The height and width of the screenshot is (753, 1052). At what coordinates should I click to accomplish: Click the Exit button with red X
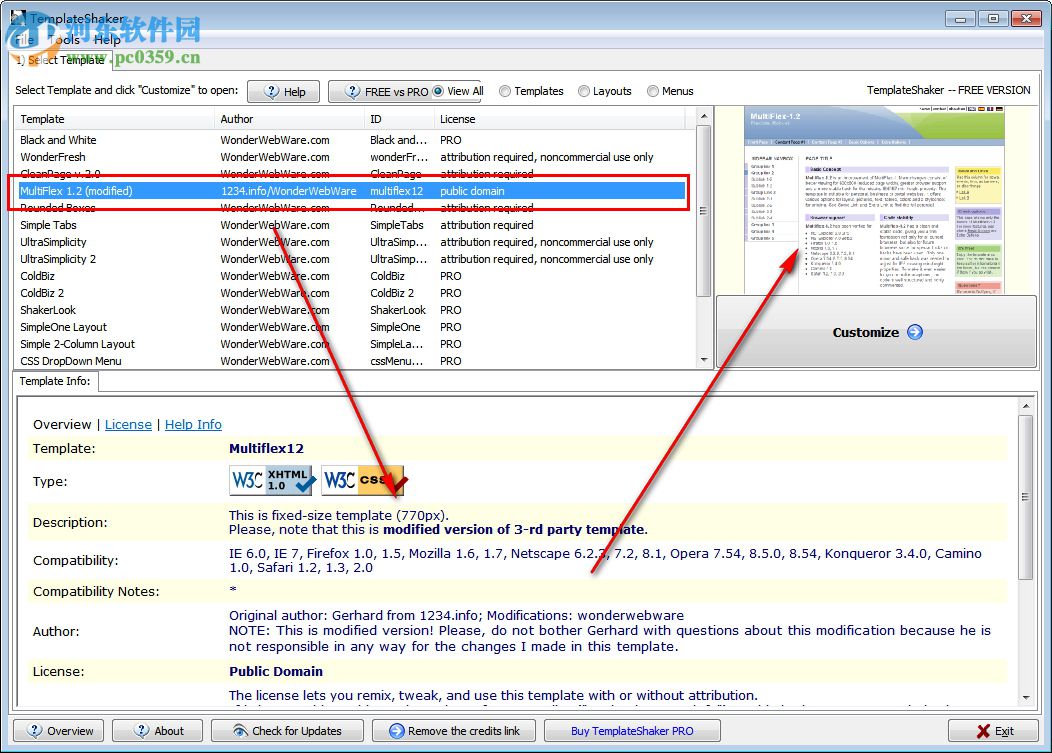(x=994, y=731)
